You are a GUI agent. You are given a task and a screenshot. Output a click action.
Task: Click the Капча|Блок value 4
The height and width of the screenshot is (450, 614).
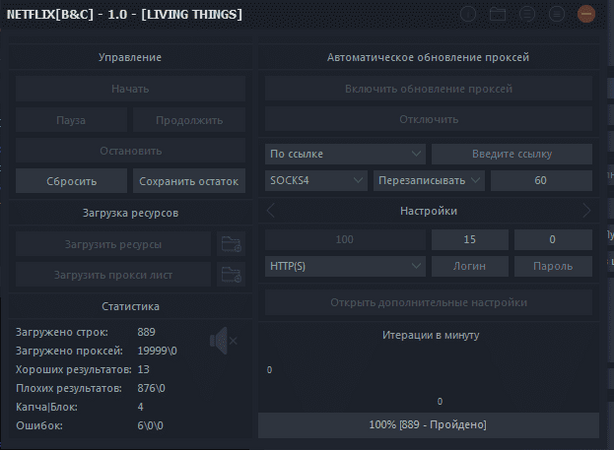pyautogui.click(x=140, y=407)
